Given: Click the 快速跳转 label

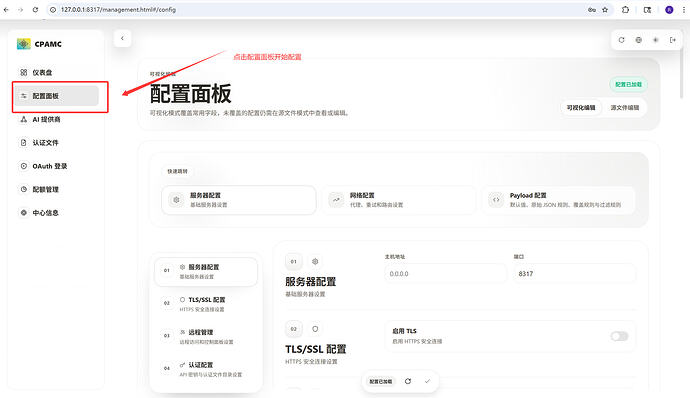Looking at the screenshot, I should point(177,171).
